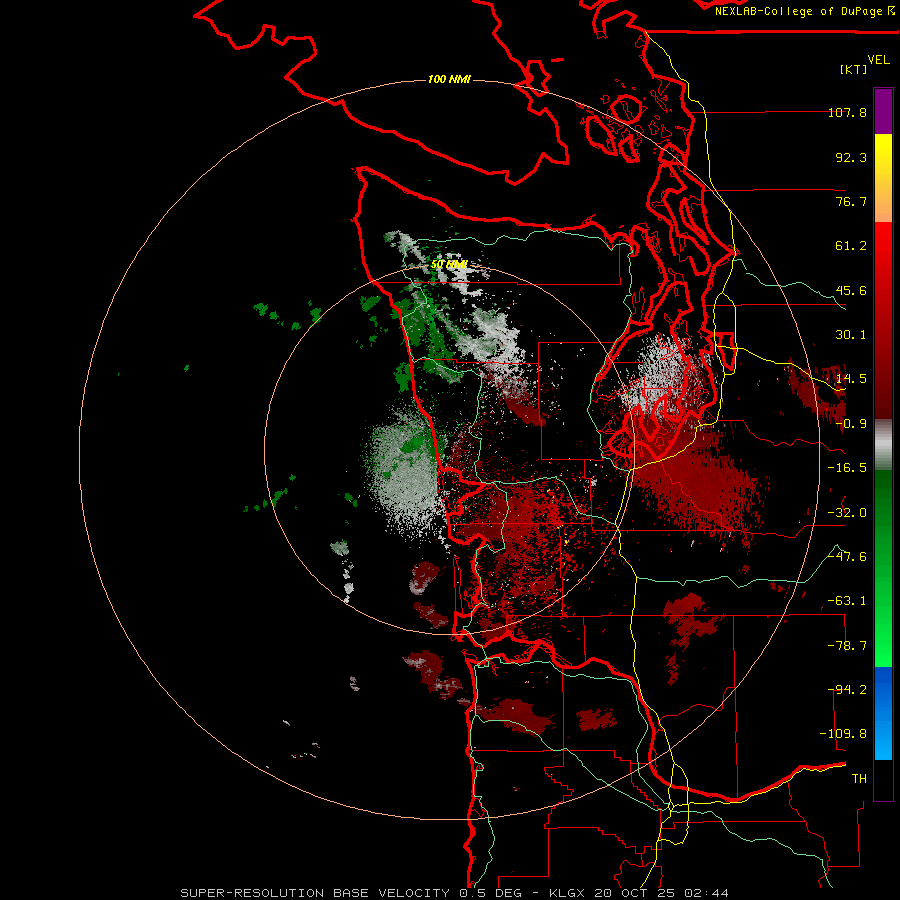Screen dimensions: 900x900
Task: Select the 76.7 scale value
Action: [851, 201]
